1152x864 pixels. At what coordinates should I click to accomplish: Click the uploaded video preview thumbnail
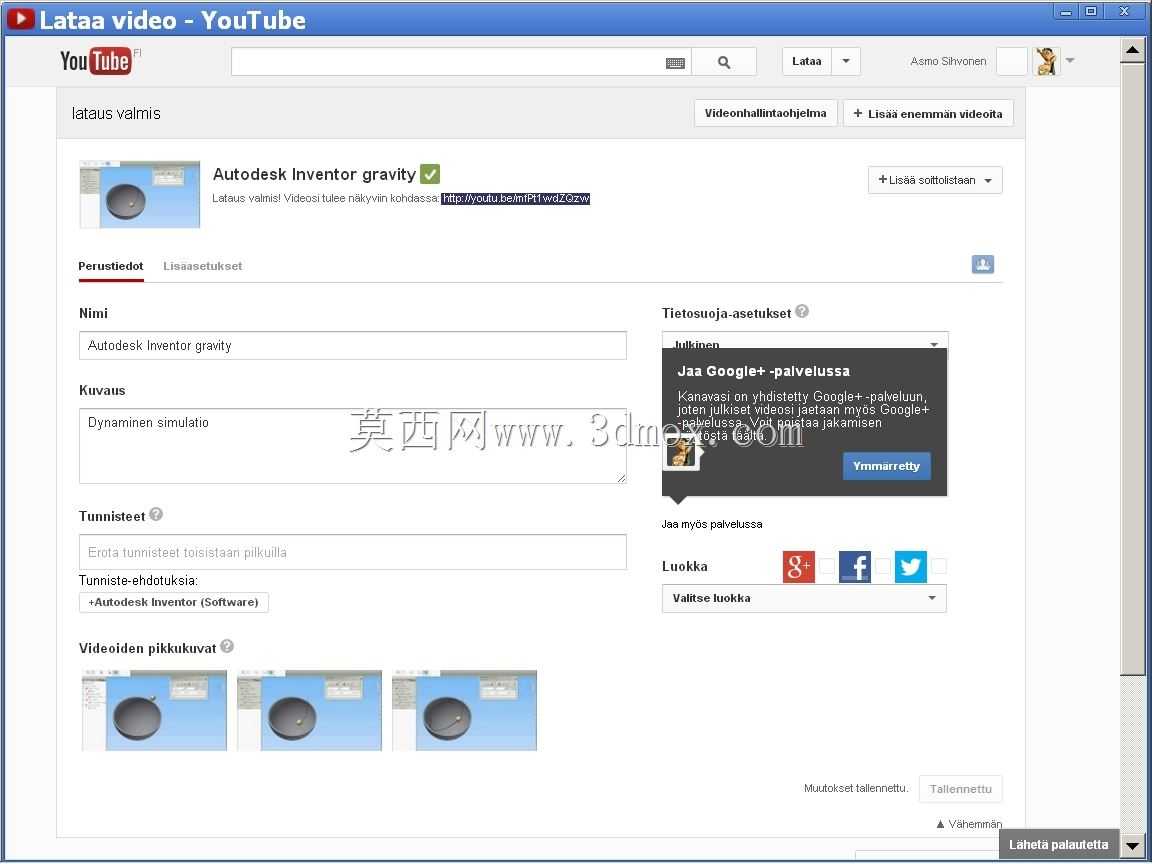(140, 194)
